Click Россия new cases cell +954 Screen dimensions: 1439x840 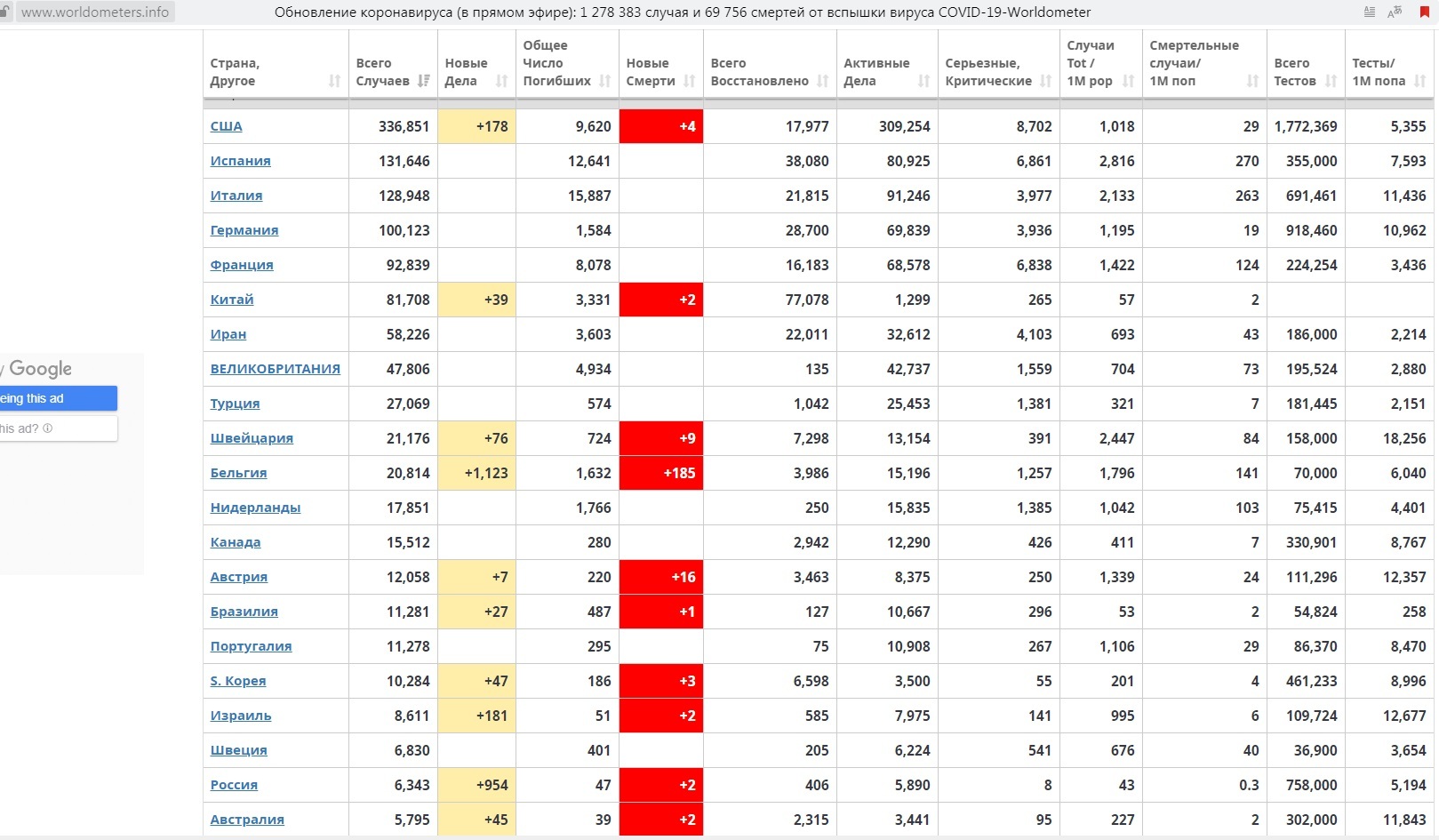point(477,785)
